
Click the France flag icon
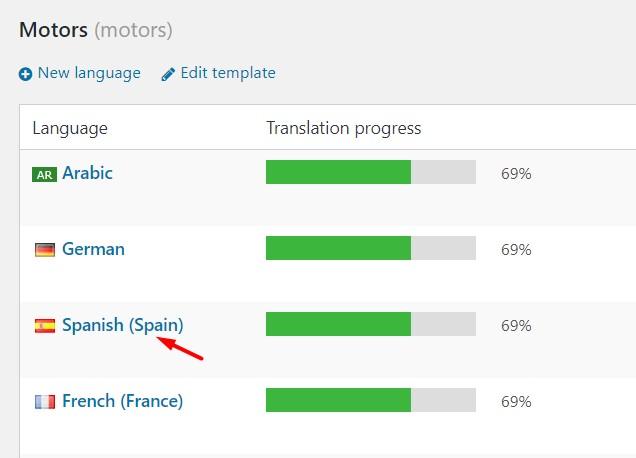[x=44, y=402]
